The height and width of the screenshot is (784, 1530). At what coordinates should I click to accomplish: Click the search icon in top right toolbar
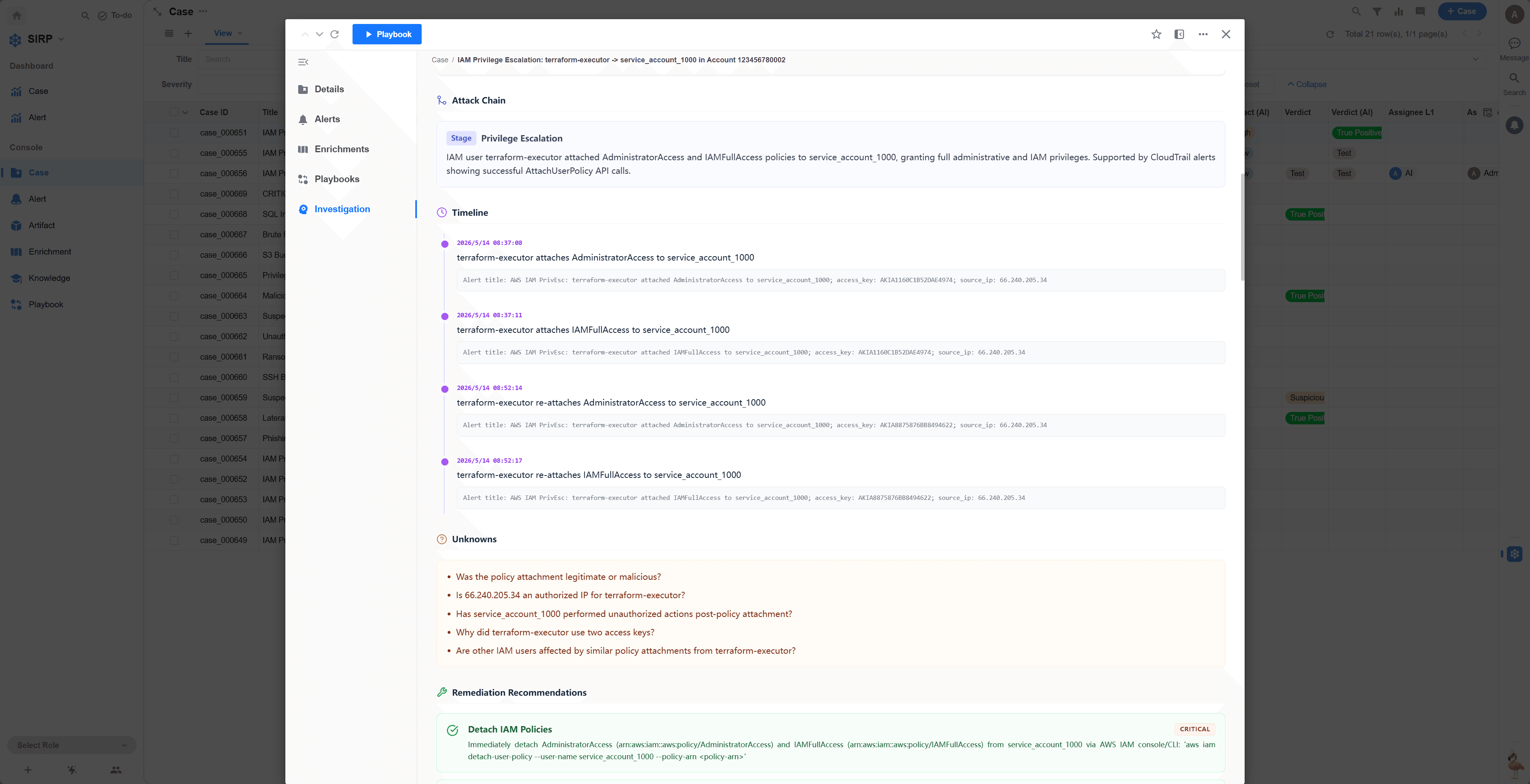tap(1356, 11)
